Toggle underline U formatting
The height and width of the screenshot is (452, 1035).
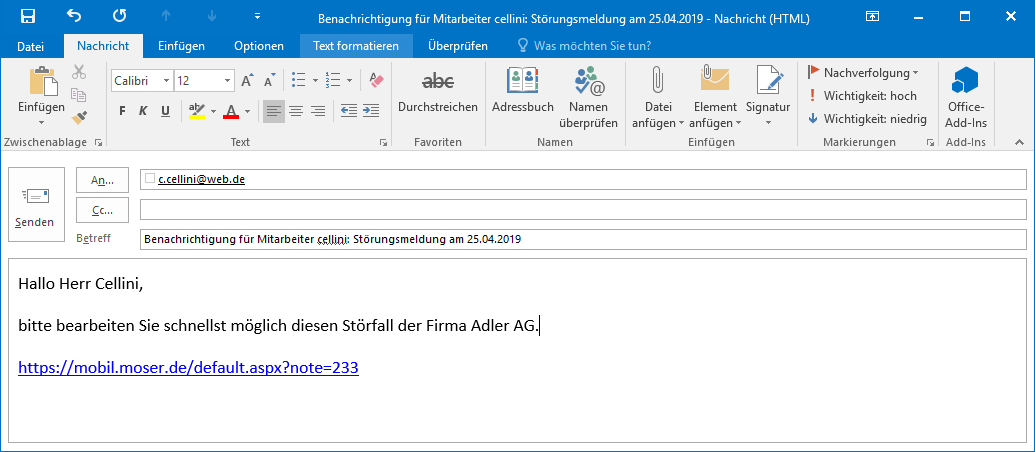[x=165, y=111]
